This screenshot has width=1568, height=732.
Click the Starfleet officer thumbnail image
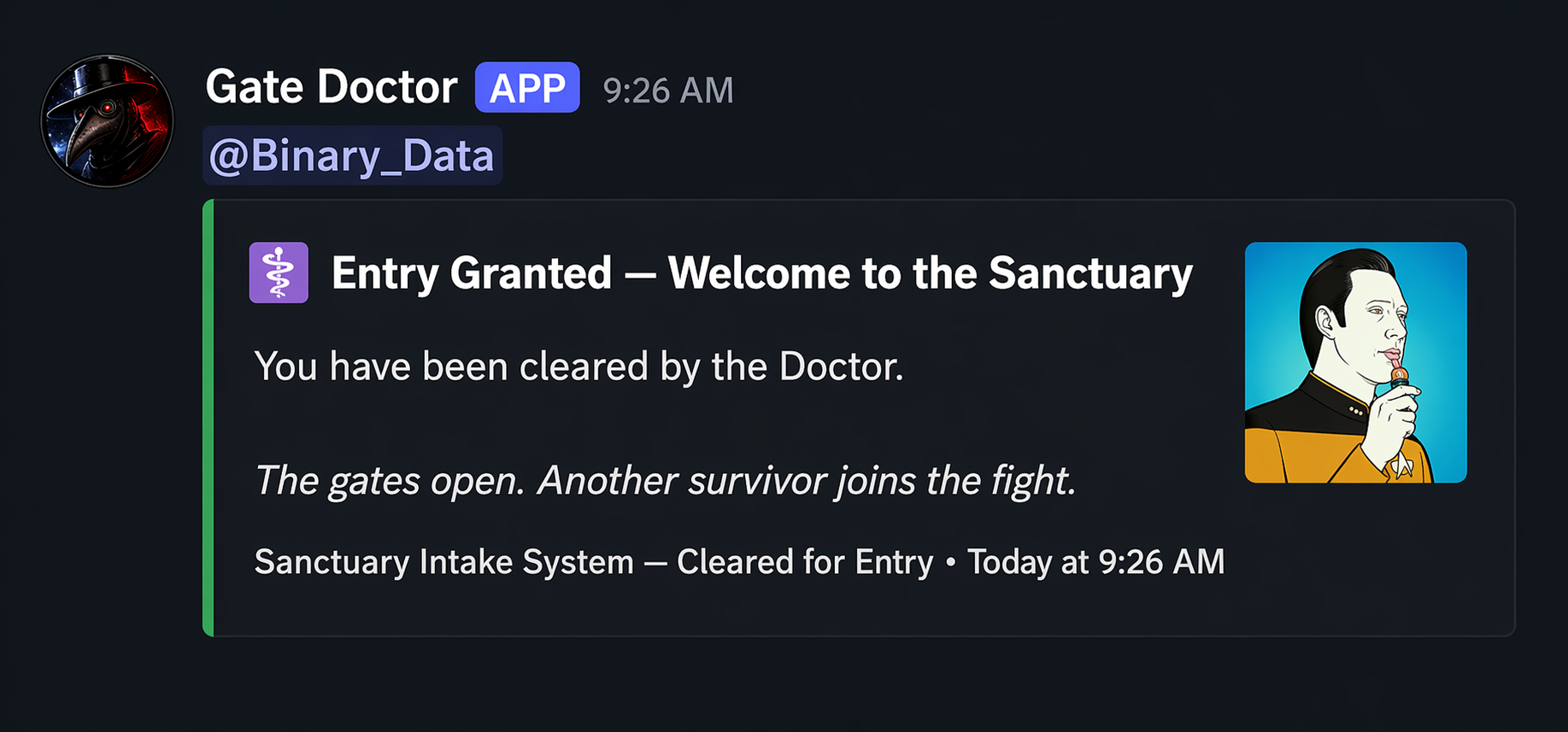(x=1354, y=362)
